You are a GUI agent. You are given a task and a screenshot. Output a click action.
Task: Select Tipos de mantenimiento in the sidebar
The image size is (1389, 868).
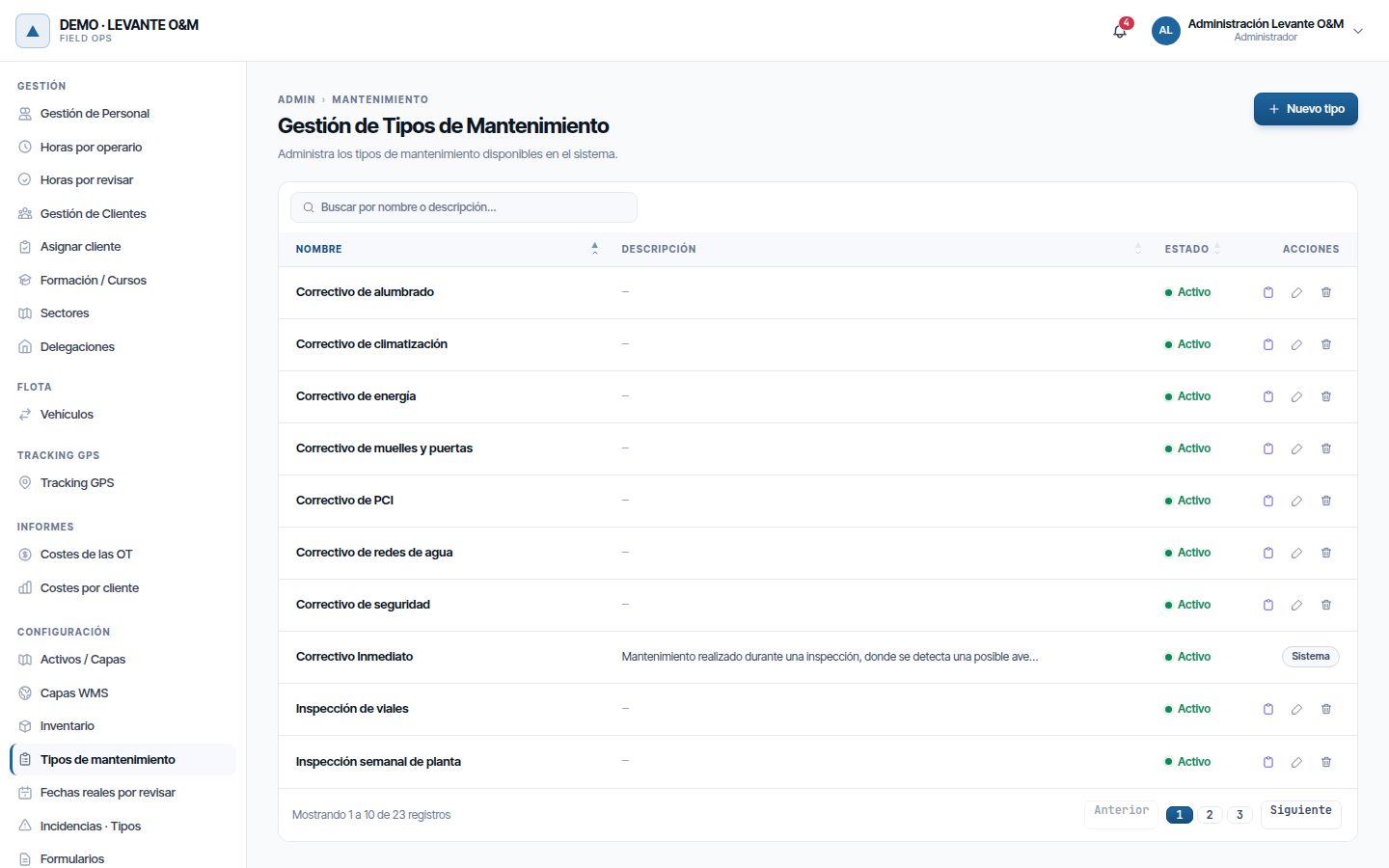pyautogui.click(x=123, y=760)
